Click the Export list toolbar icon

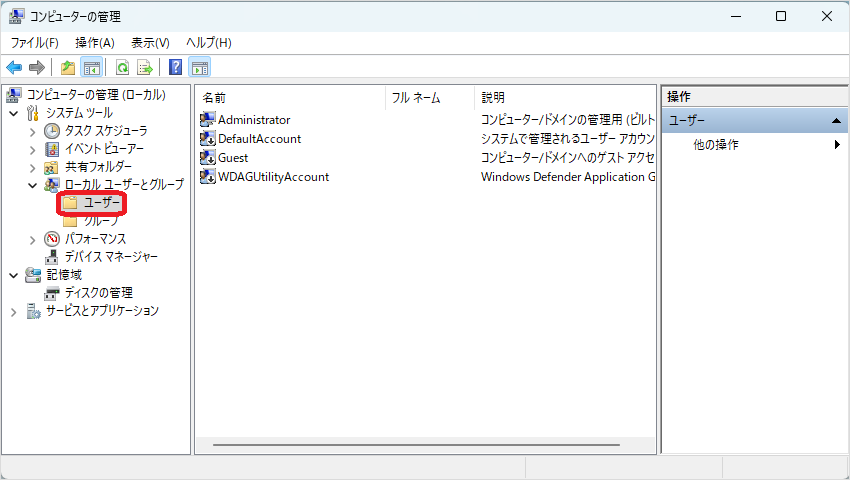(145, 68)
